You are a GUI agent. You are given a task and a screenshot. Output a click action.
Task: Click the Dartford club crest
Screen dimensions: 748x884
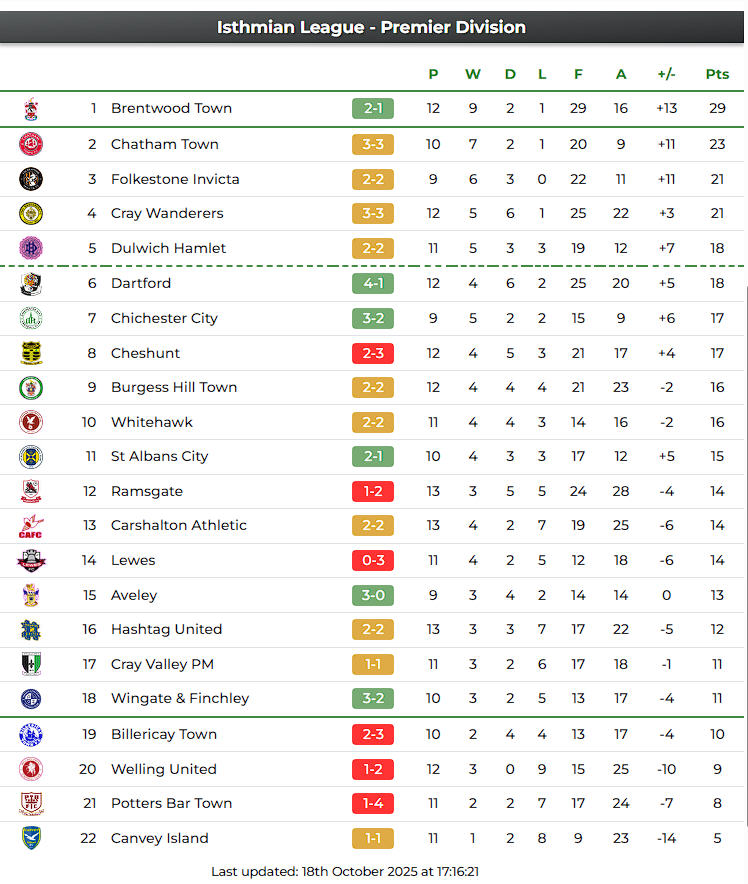click(x=31, y=283)
